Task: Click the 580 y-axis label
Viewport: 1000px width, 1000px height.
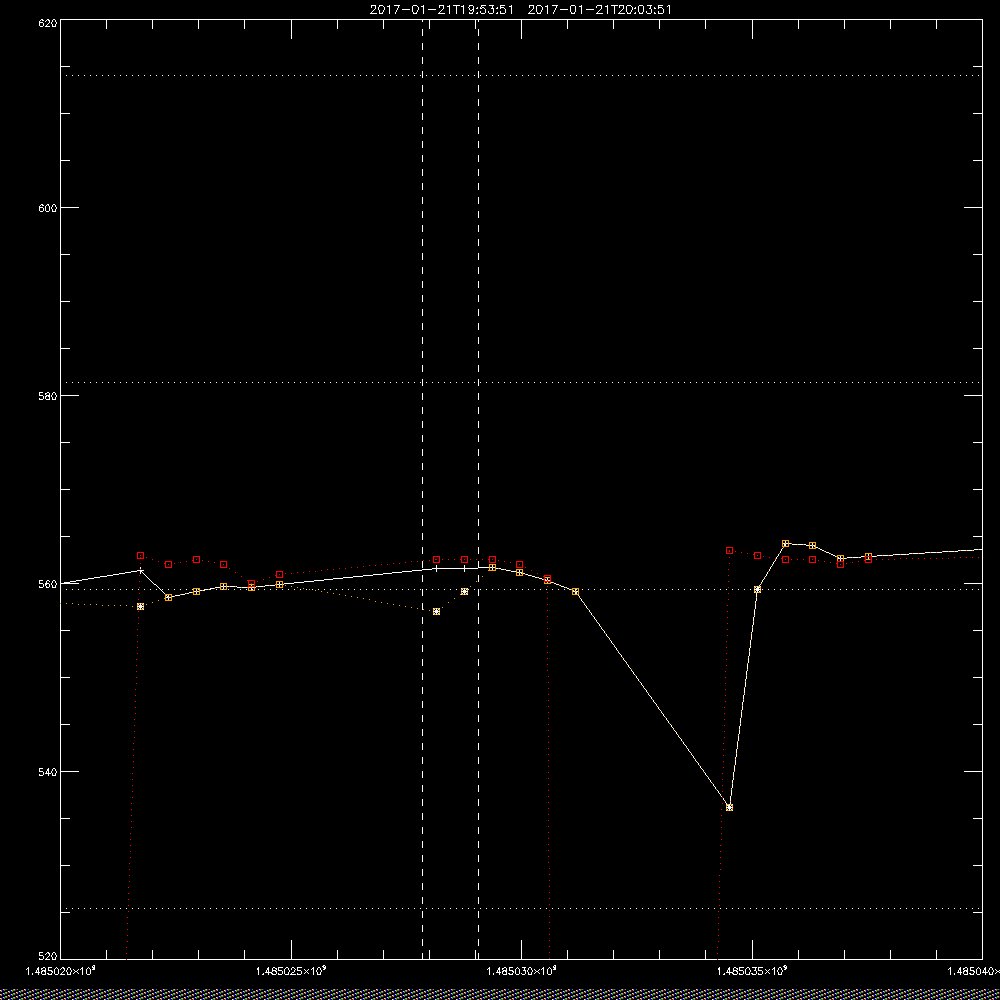Action: [48, 395]
